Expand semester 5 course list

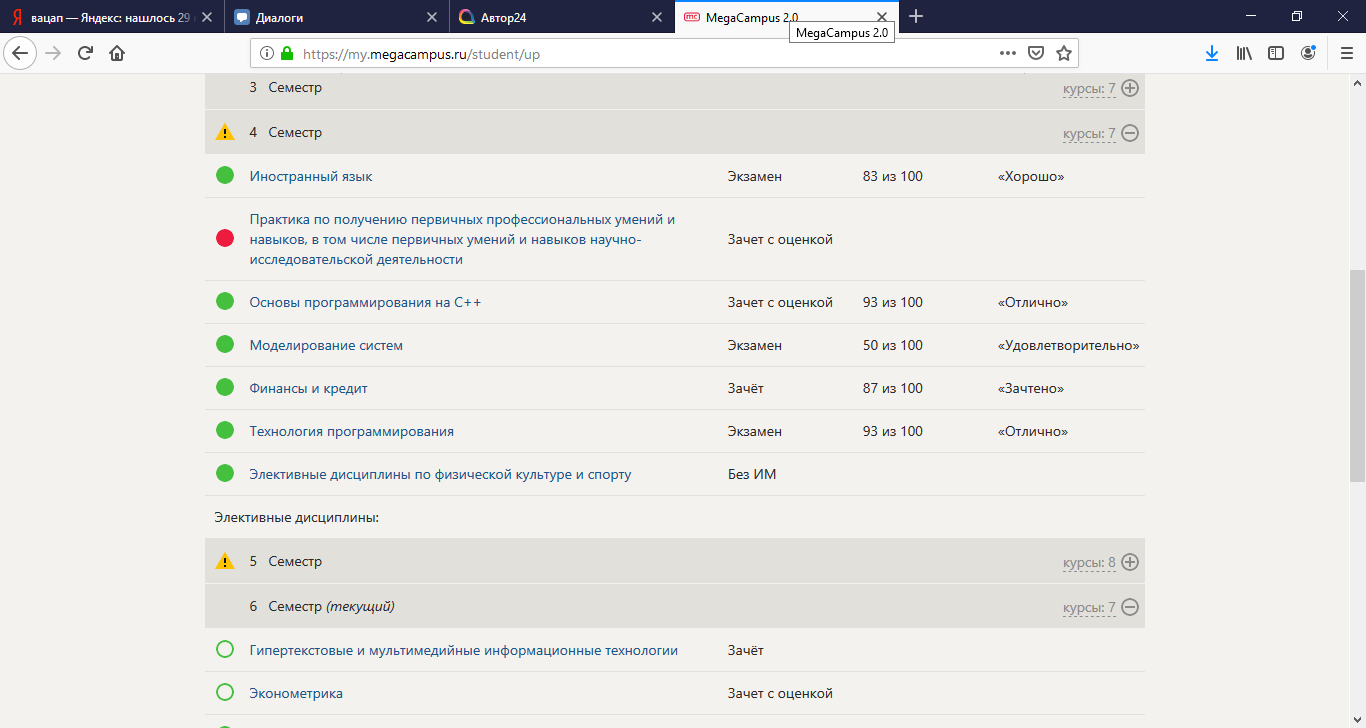(x=1130, y=562)
